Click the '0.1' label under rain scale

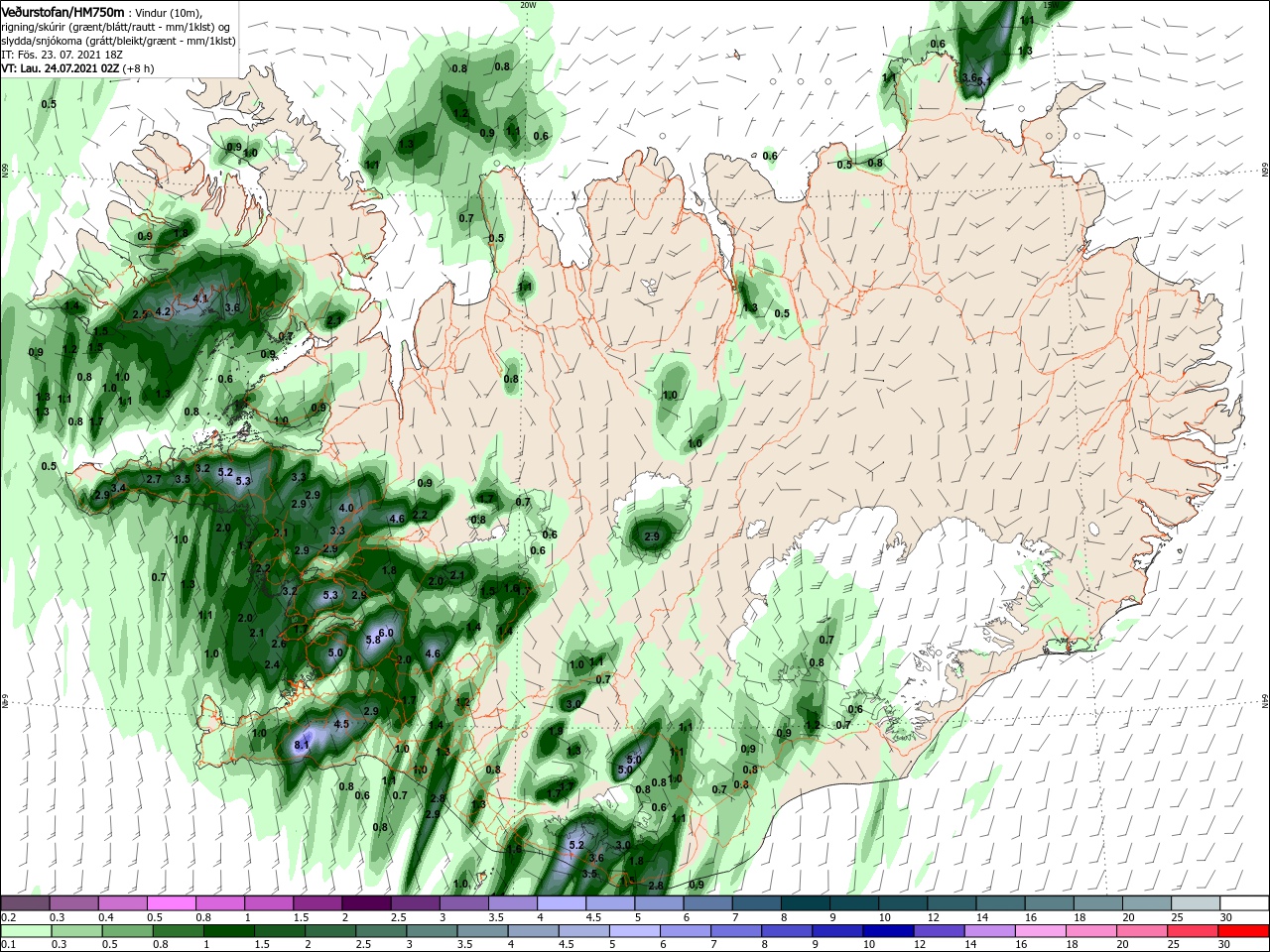pyautogui.click(x=9, y=945)
